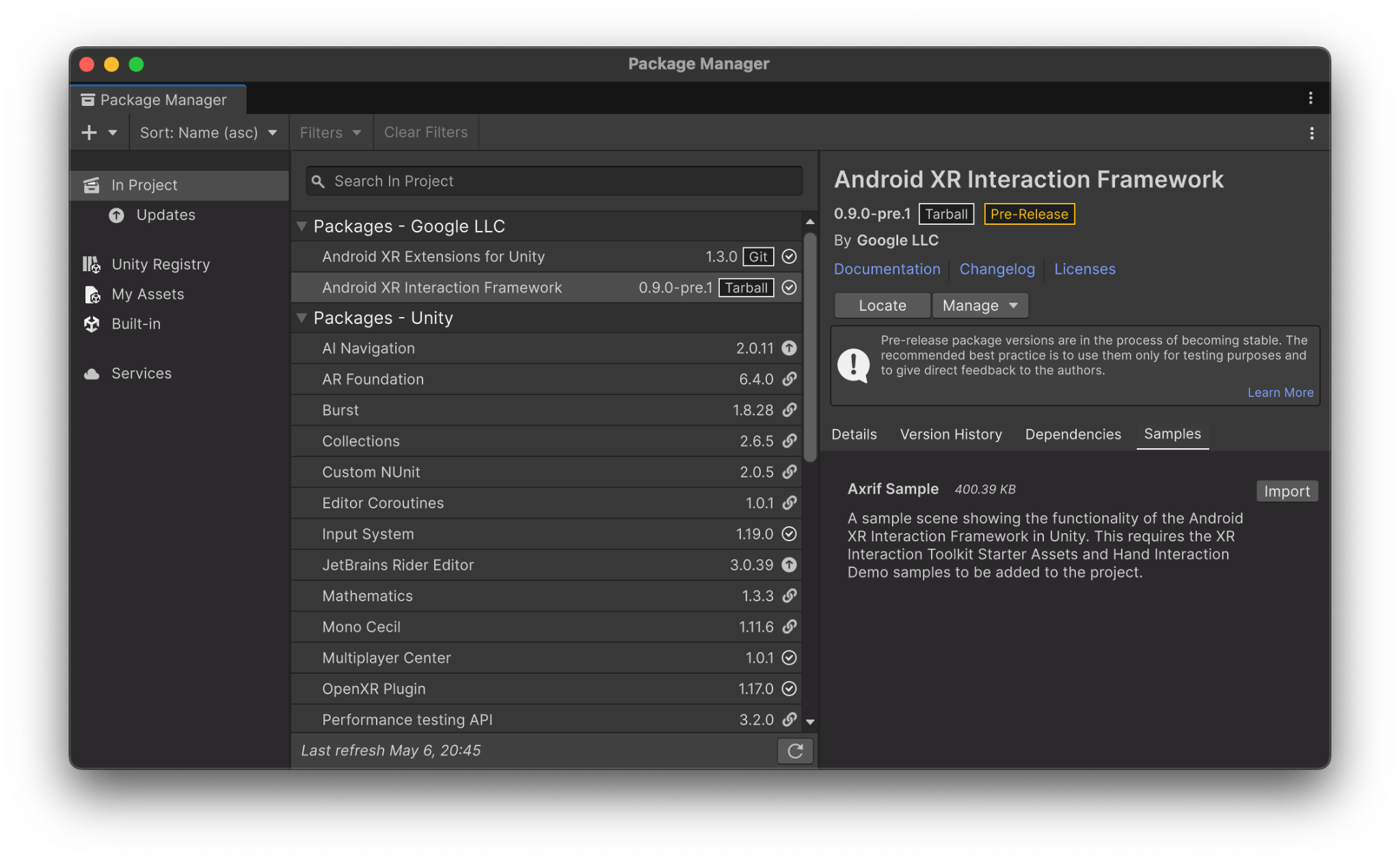The image size is (1400, 861).
Task: Switch to the Details tab
Action: click(854, 435)
